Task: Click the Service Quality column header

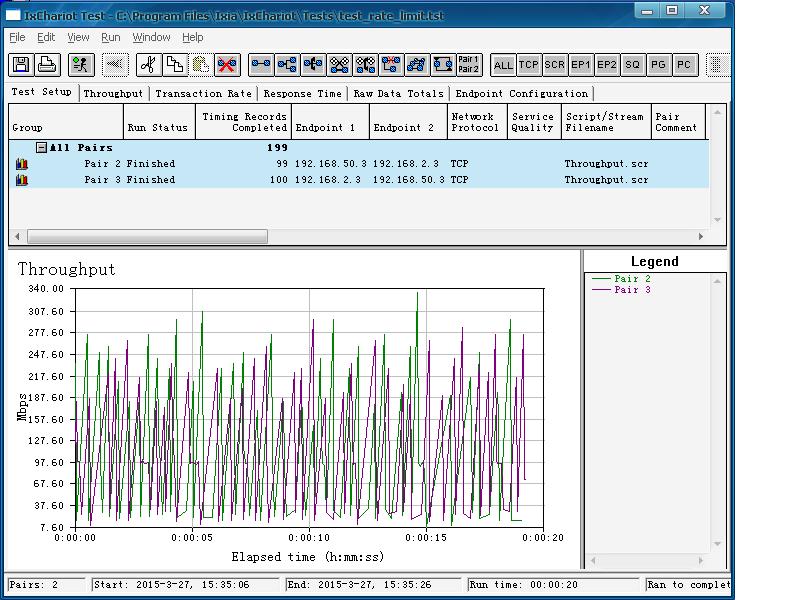Action: click(x=534, y=121)
